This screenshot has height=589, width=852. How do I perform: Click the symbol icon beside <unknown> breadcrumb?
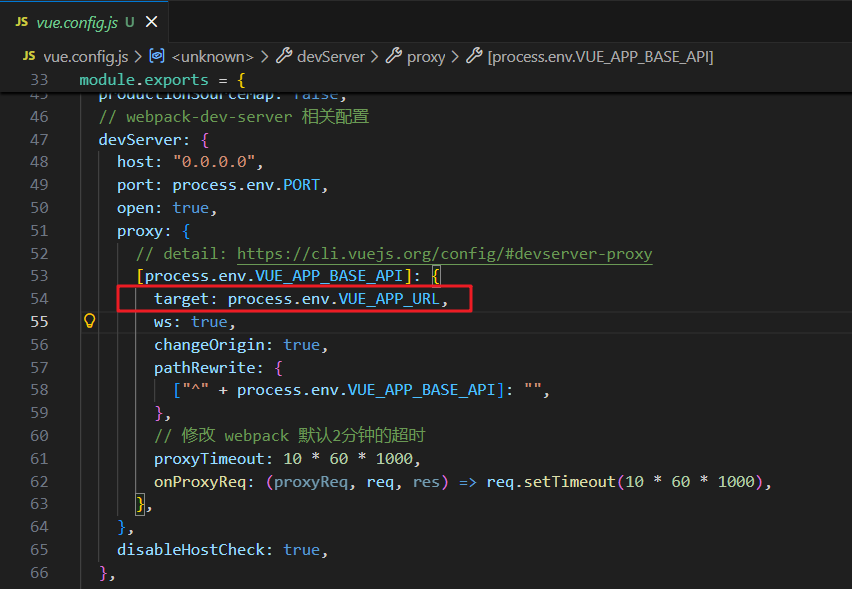pyautogui.click(x=157, y=56)
